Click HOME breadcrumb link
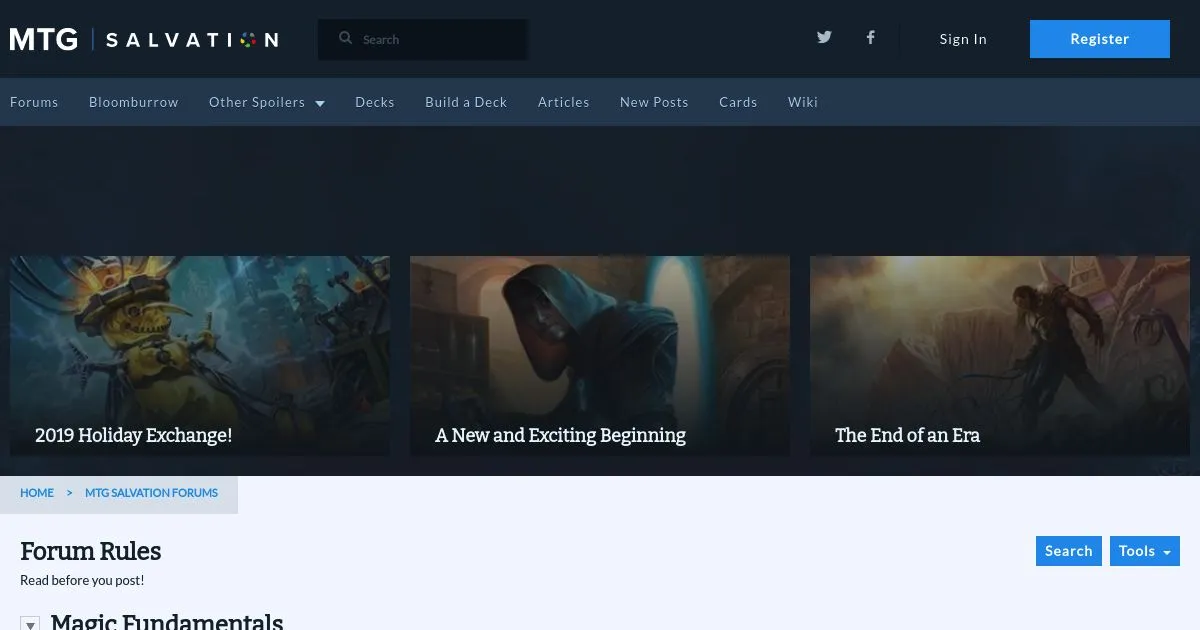Screen dimensions: 1200x630 (37, 493)
